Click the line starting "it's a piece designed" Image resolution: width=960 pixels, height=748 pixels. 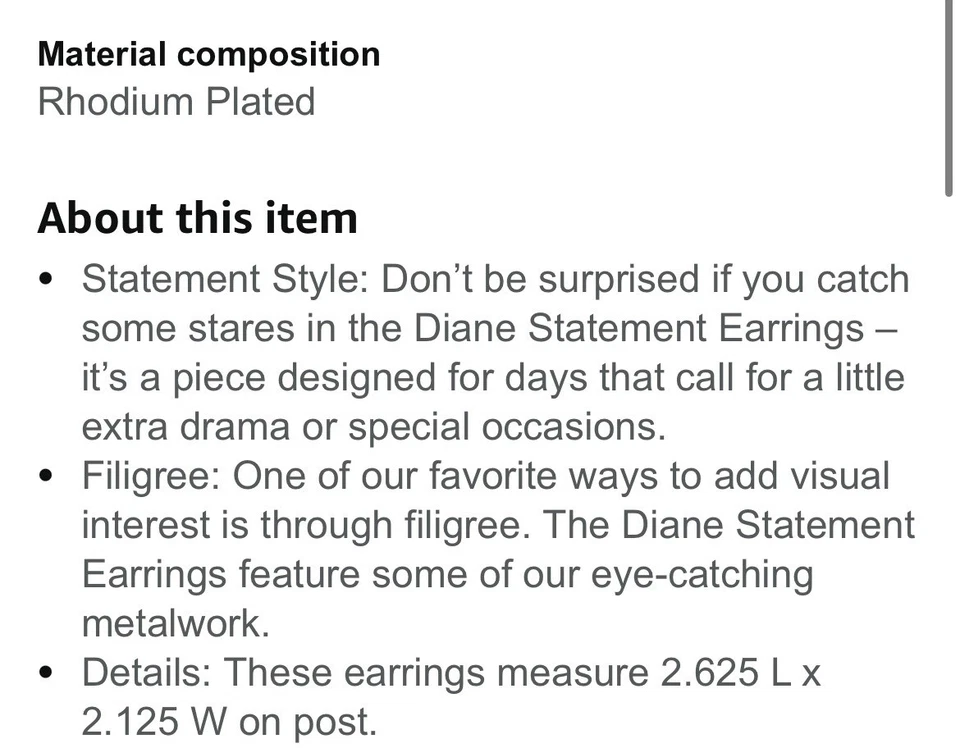492,378
